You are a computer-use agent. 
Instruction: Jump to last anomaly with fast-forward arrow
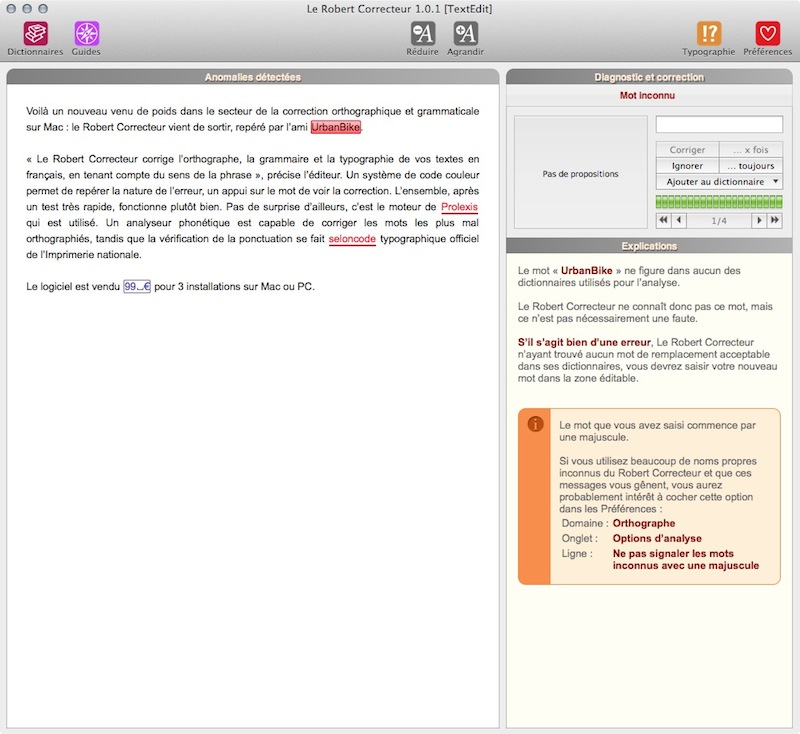point(774,220)
